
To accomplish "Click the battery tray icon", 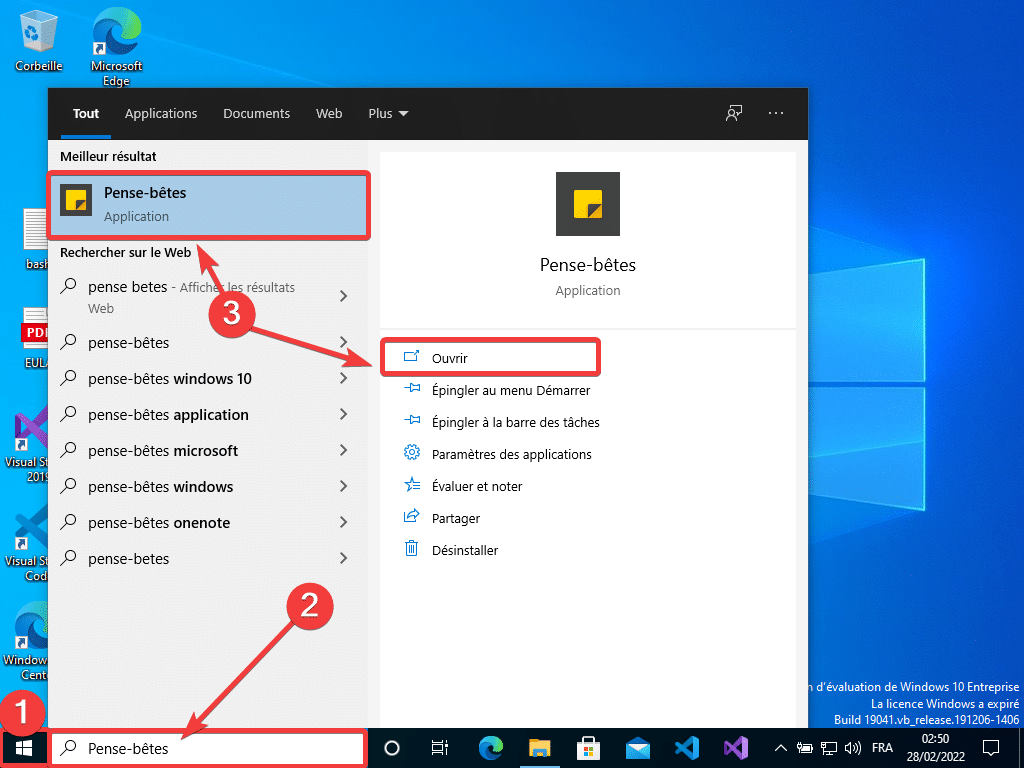I will click(805, 748).
